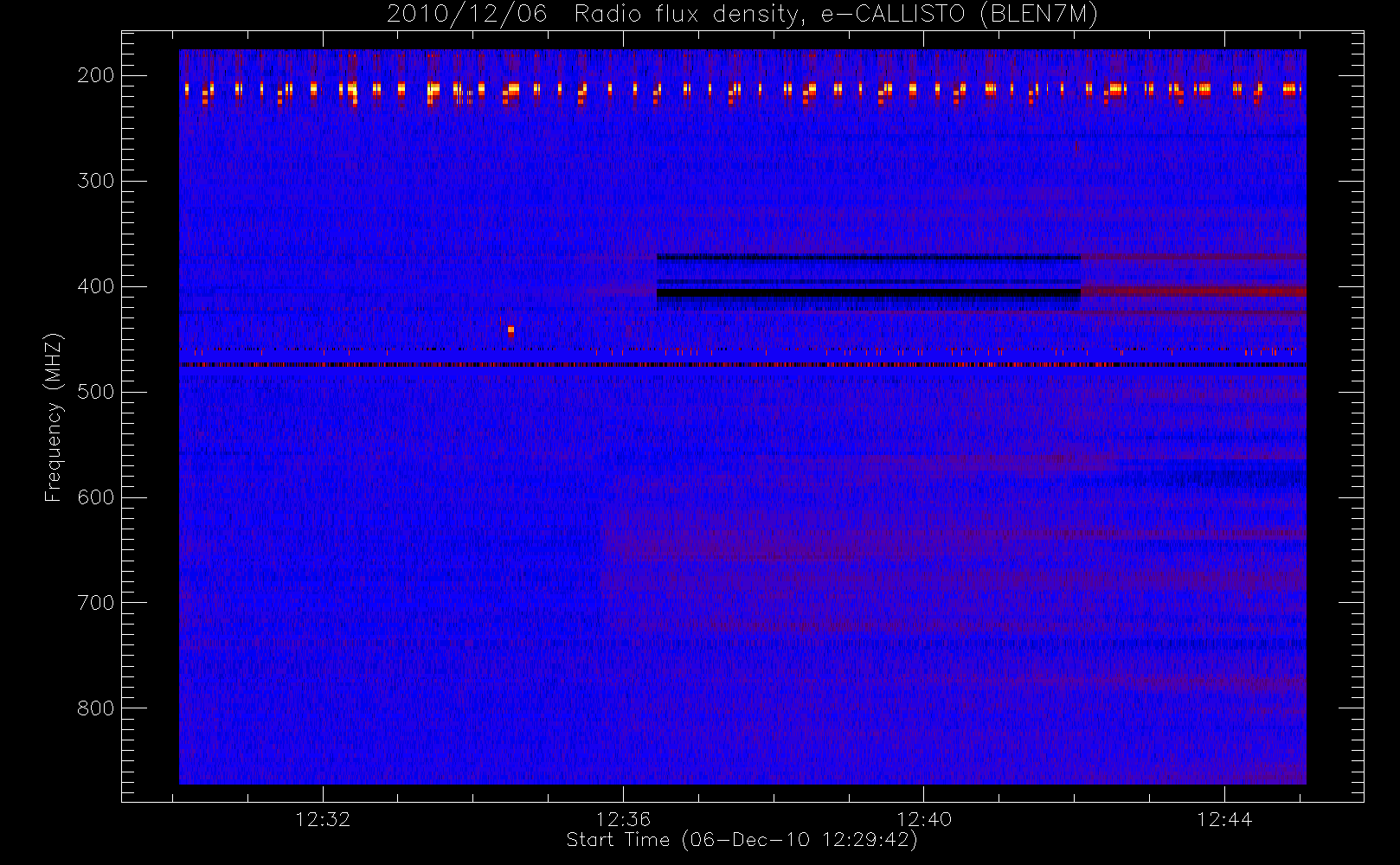Click the 12:44 time tick label

[1224, 819]
